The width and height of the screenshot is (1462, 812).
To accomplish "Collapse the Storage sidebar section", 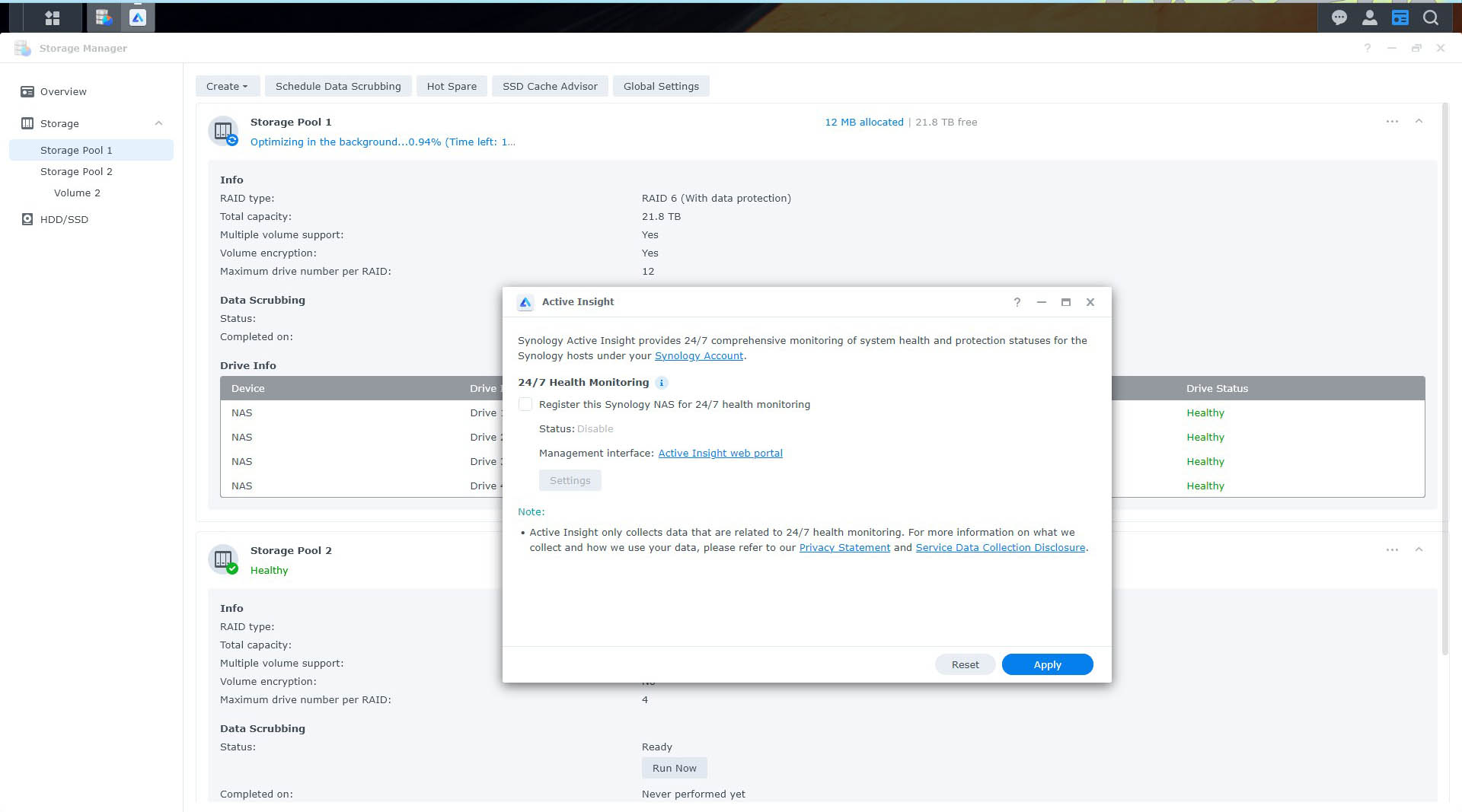I will [x=158, y=123].
